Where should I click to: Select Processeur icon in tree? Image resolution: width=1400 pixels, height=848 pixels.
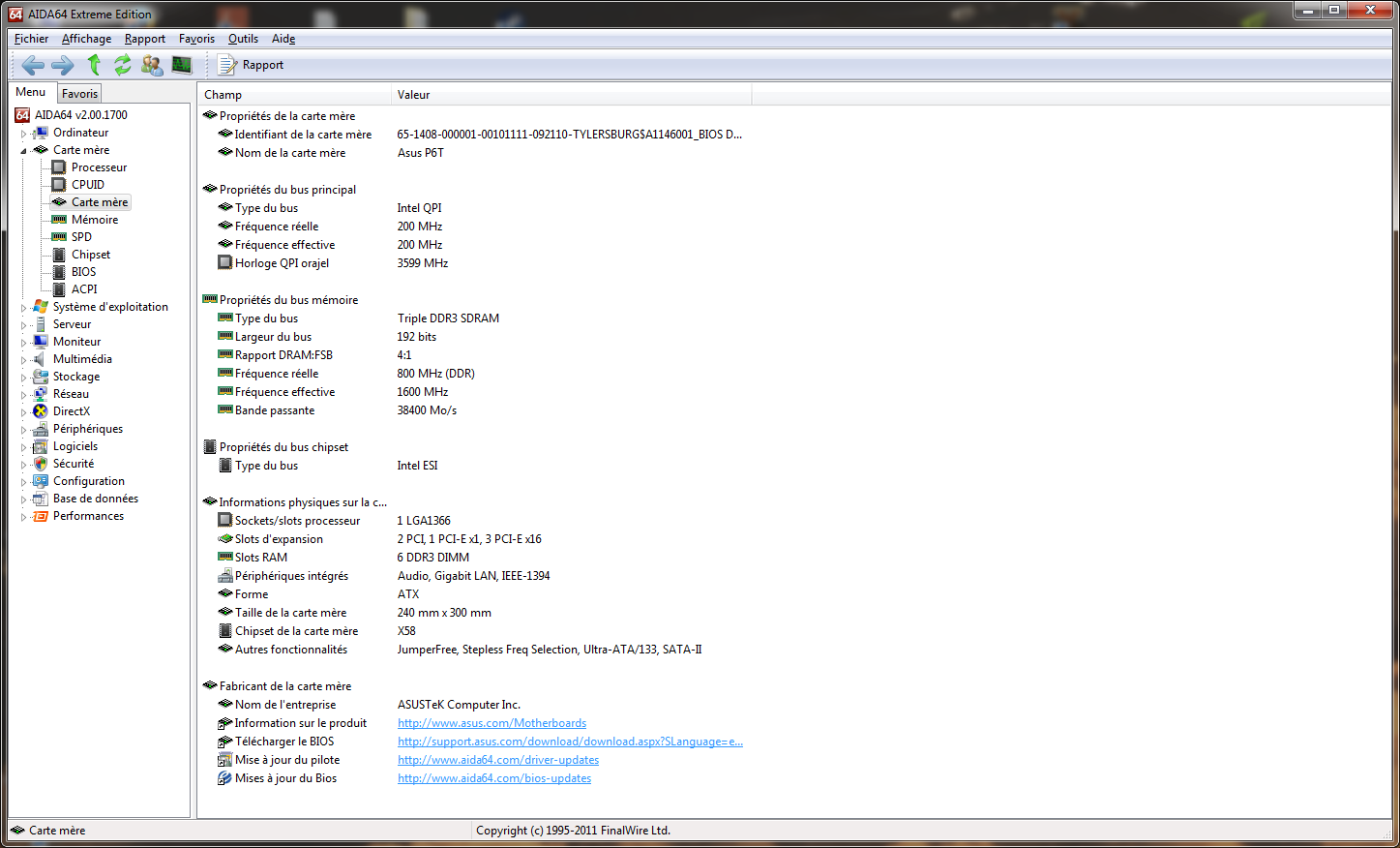pos(59,167)
